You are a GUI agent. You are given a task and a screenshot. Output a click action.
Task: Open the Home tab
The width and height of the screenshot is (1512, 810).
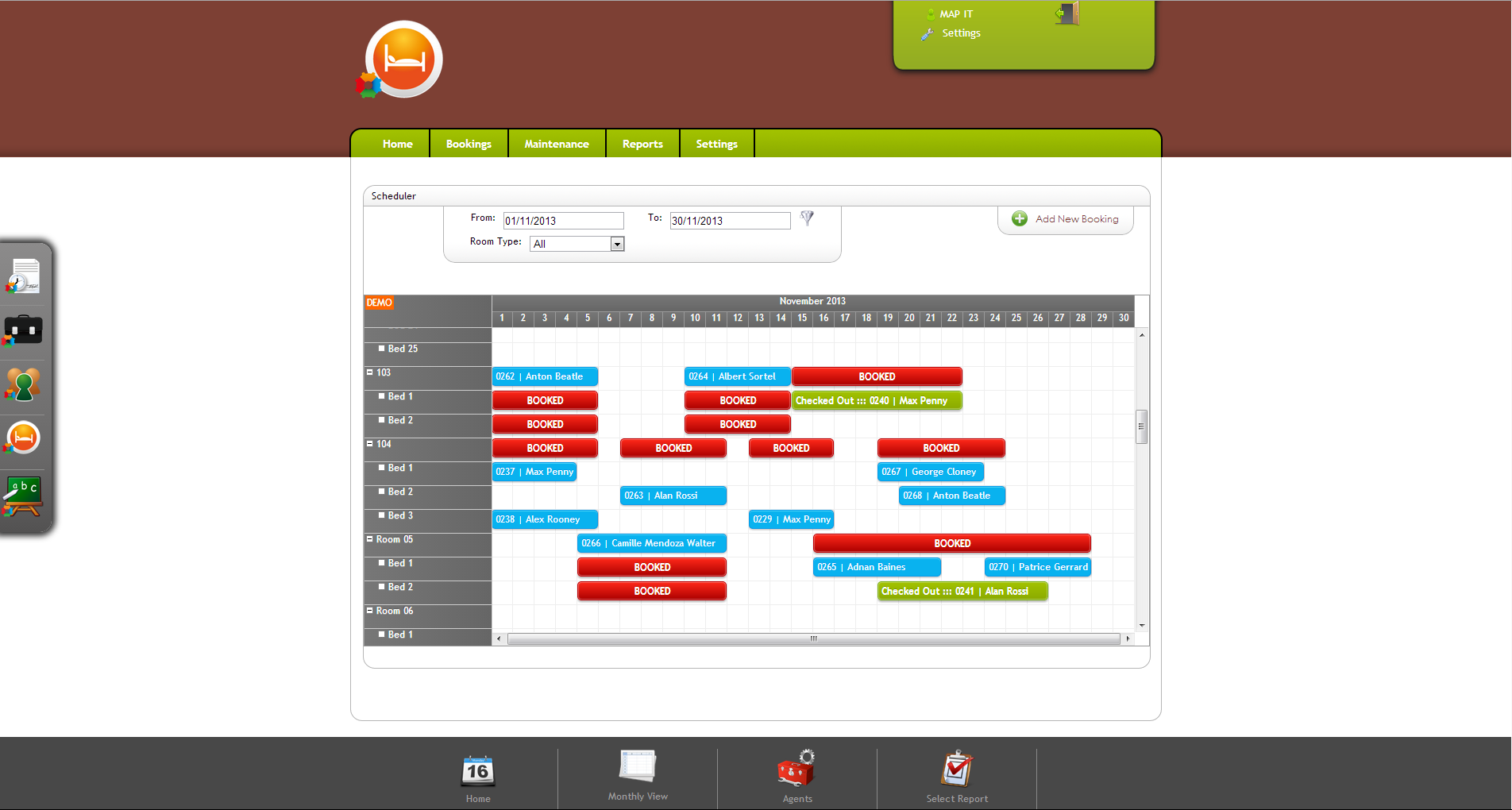click(x=397, y=144)
